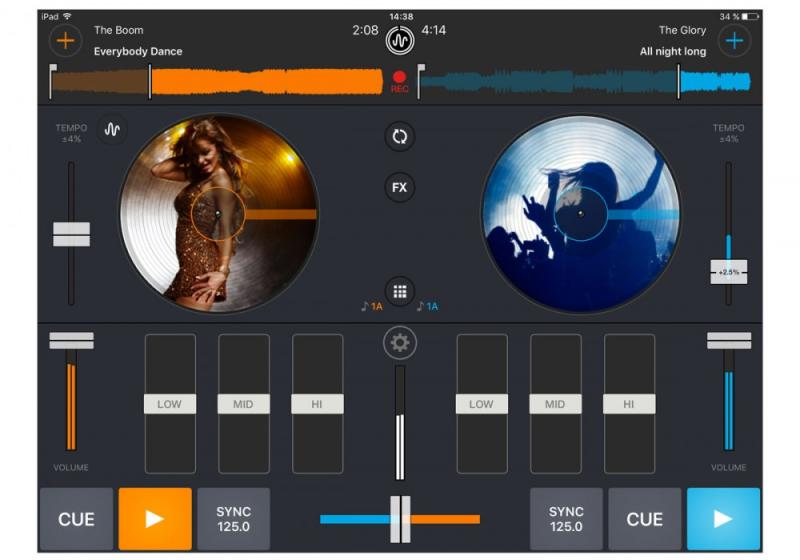
Task: Play the left deck orange button
Action: click(x=155, y=519)
